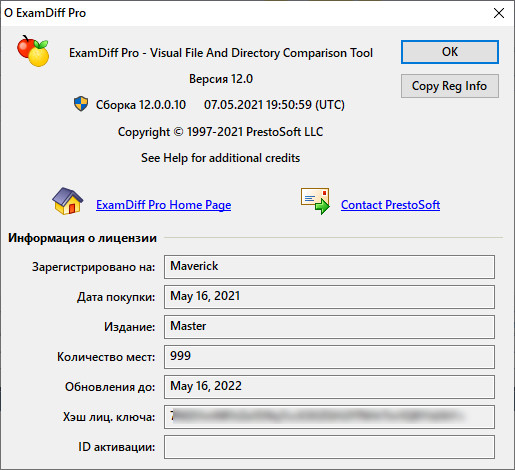Click the О ExamDiff Pro title bar text
The height and width of the screenshot is (470, 515).
(45, 13)
